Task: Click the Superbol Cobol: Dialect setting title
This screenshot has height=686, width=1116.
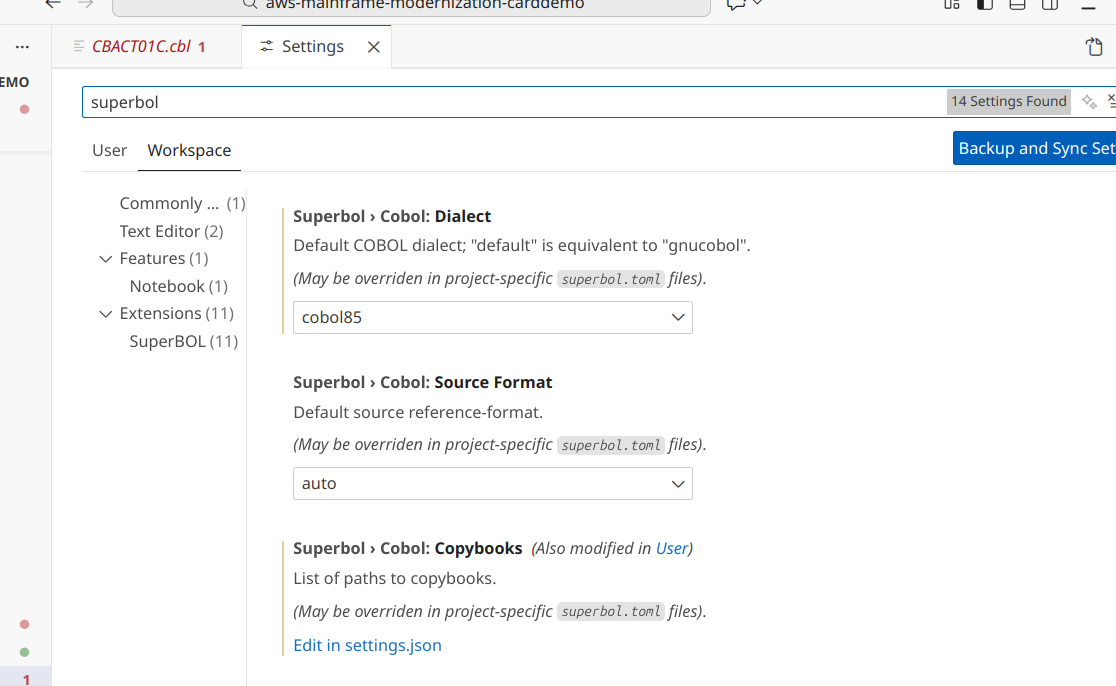Action: coord(392,216)
